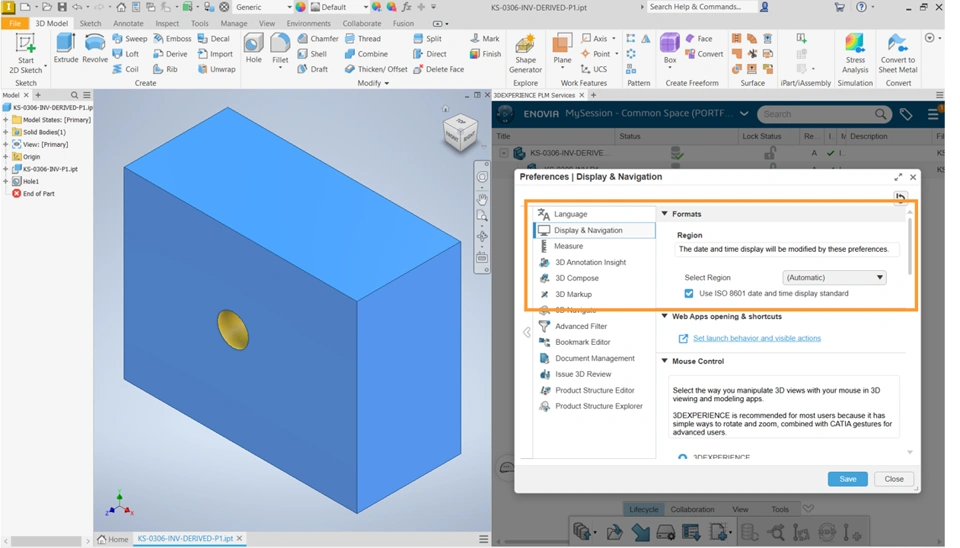Select the Unwrap tool
The width and height of the screenshot is (960, 548).
click(x=216, y=69)
